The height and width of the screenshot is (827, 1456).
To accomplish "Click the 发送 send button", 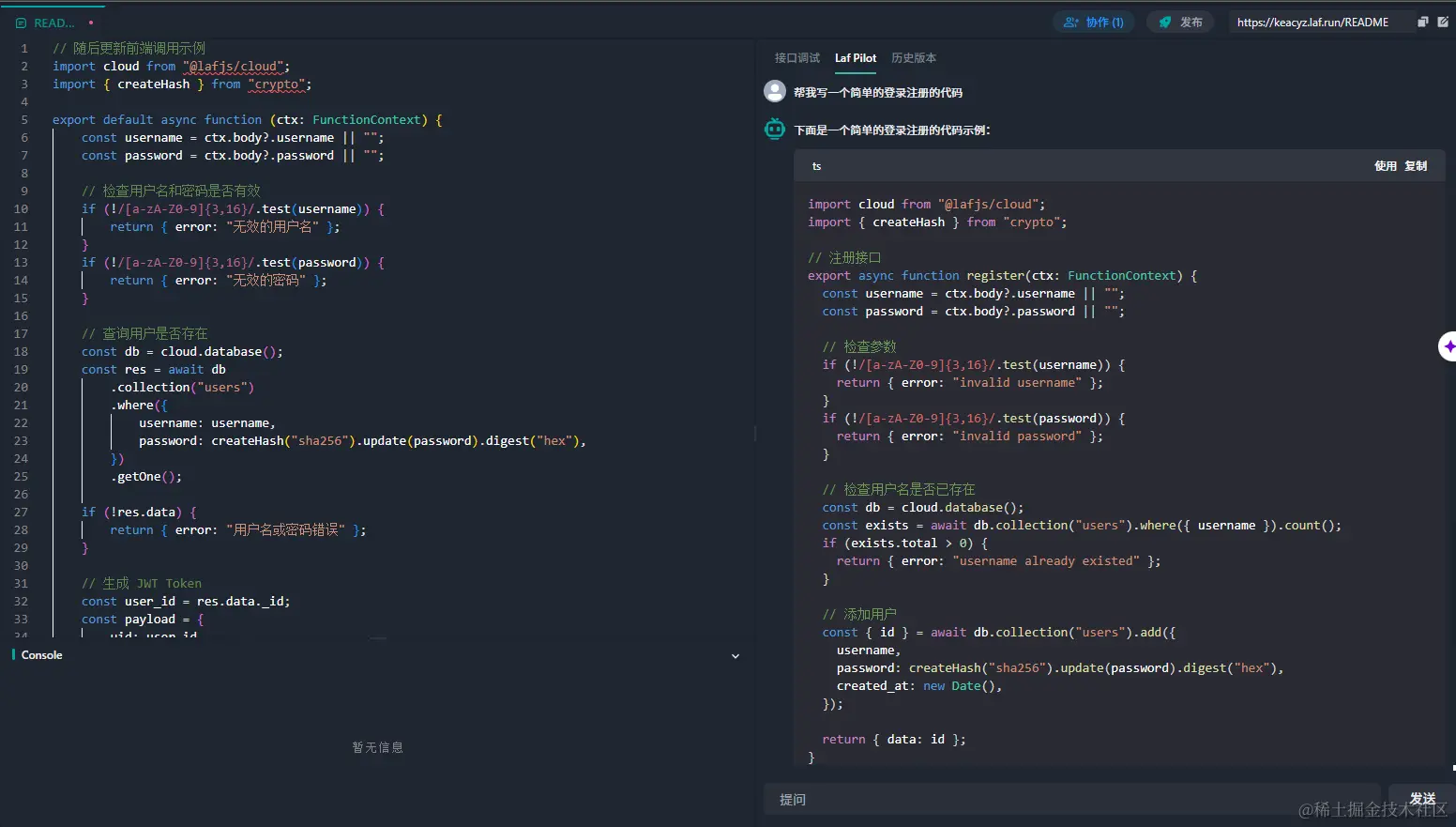I will tap(1421, 799).
